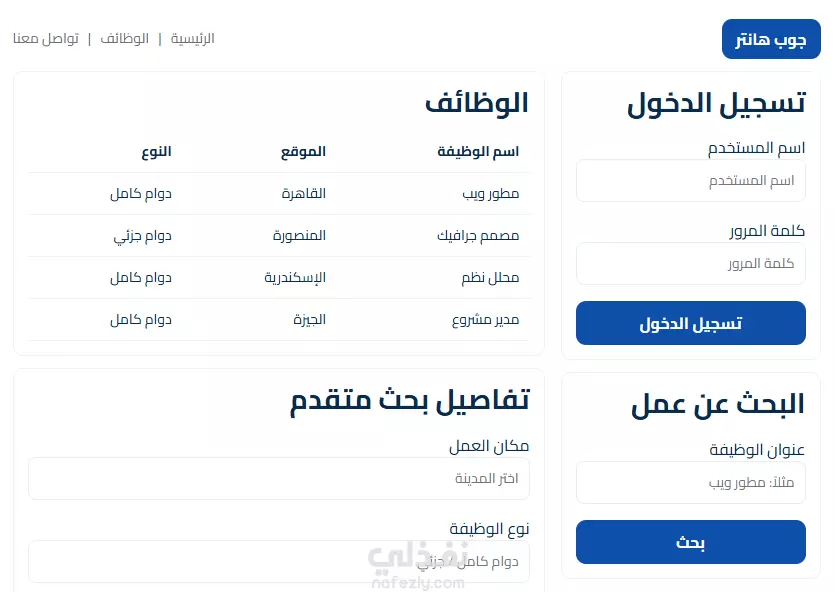Click the جوب هانتر logo button
This screenshot has height=592, width=835.
[771, 39]
